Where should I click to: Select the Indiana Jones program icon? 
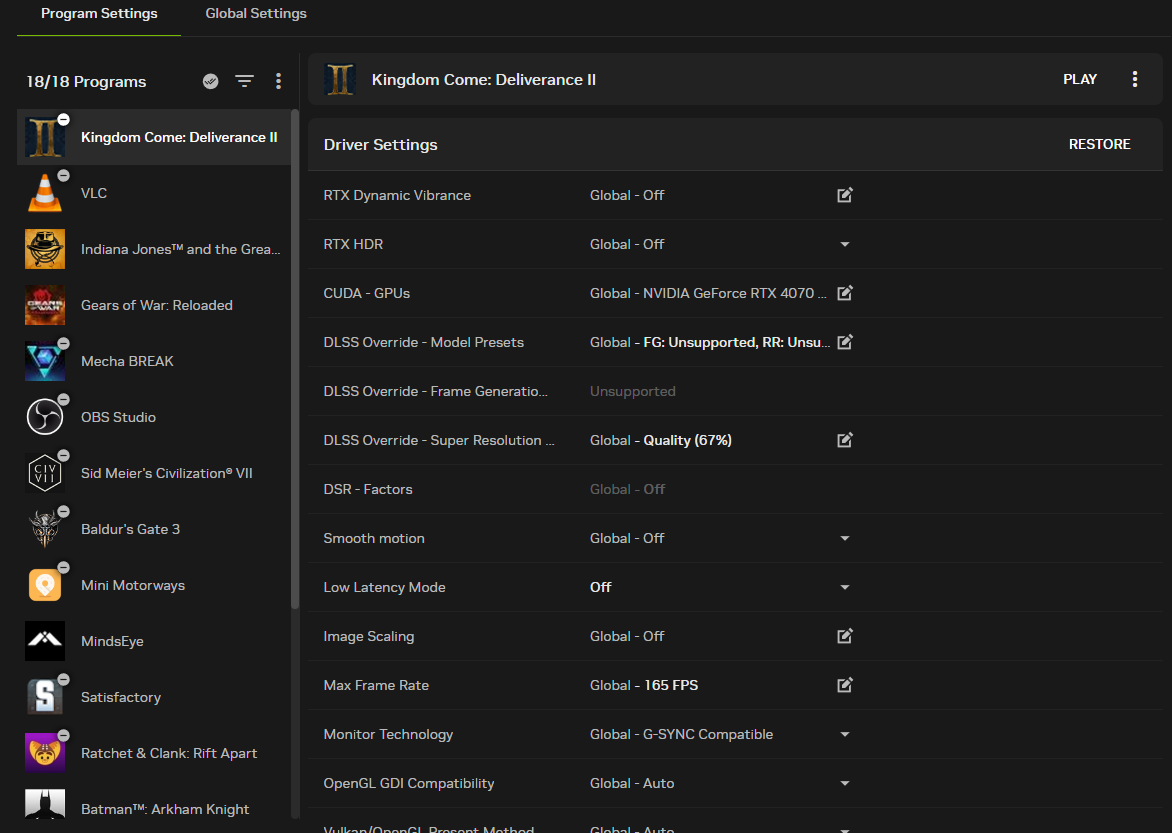pos(45,249)
